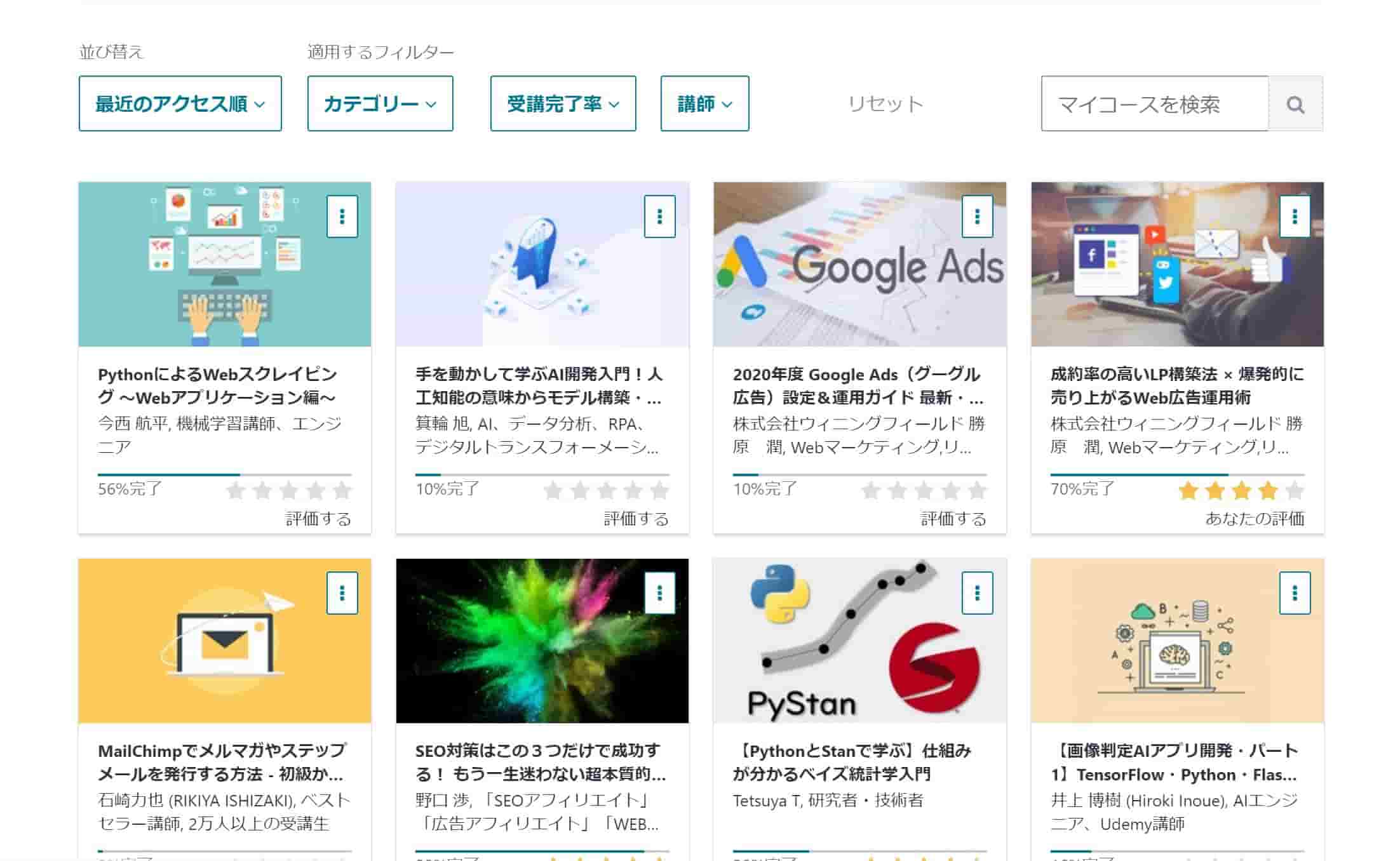Click fifth star on LP構築法 course
The height and width of the screenshot is (861, 1400).
pos(1295,490)
